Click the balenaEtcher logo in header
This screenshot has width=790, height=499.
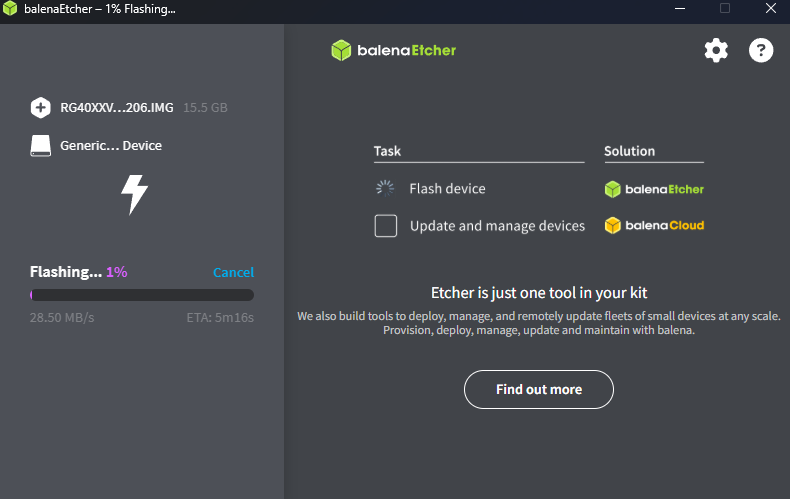click(x=393, y=50)
